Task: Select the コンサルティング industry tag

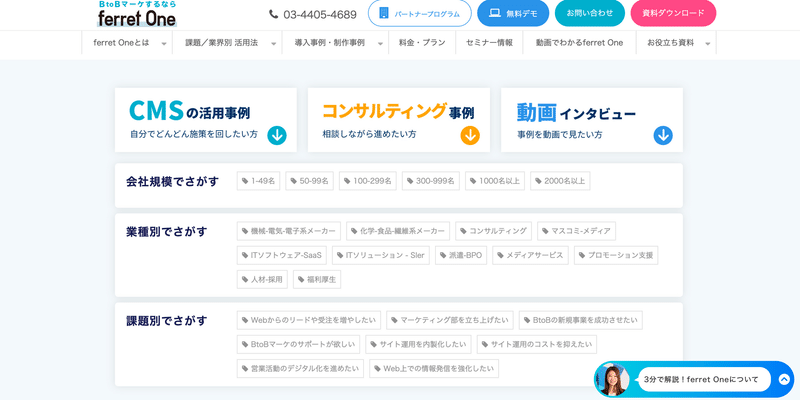Action: 493,231
